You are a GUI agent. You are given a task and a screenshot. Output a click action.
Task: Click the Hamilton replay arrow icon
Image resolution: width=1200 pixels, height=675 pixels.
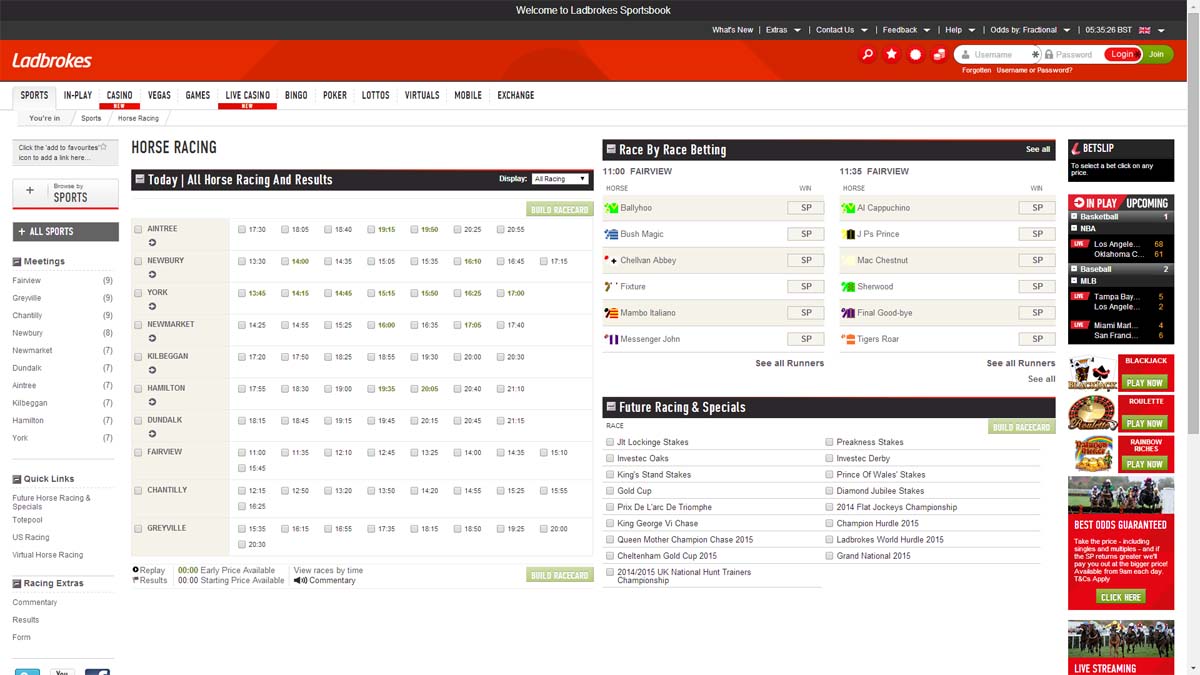tap(152, 403)
